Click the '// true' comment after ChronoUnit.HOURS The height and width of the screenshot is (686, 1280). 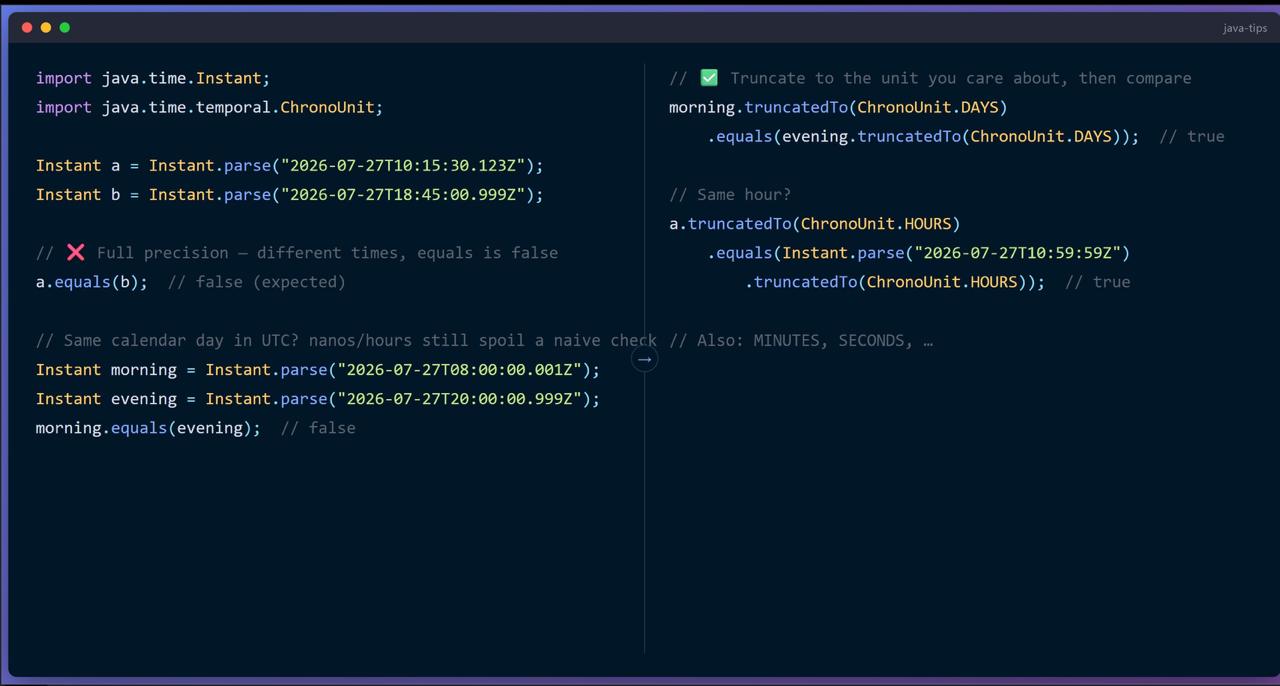click(1098, 282)
